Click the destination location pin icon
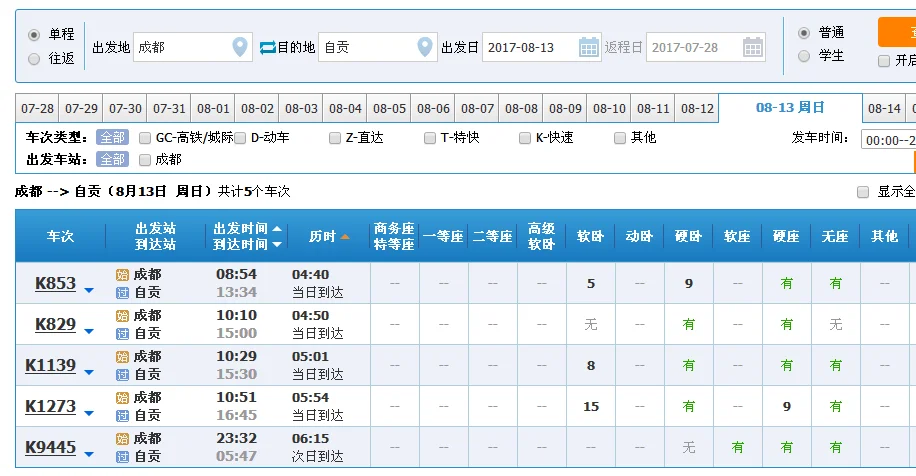 [425, 47]
